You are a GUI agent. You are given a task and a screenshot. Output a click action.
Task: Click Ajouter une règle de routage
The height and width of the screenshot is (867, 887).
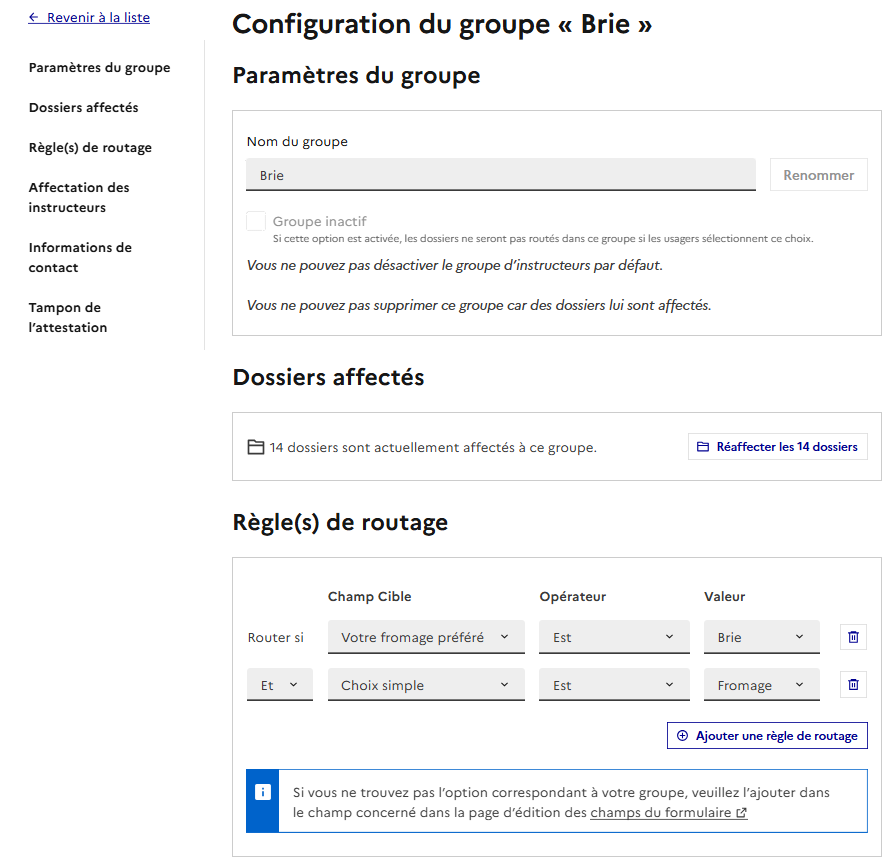(767, 736)
